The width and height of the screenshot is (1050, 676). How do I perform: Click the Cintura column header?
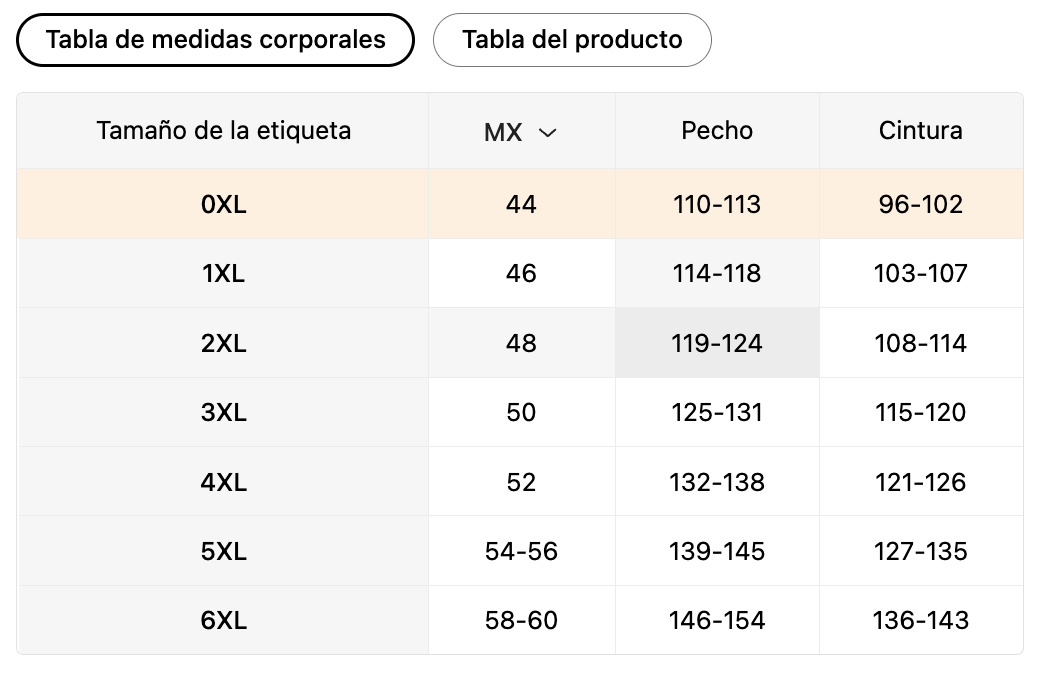[921, 131]
